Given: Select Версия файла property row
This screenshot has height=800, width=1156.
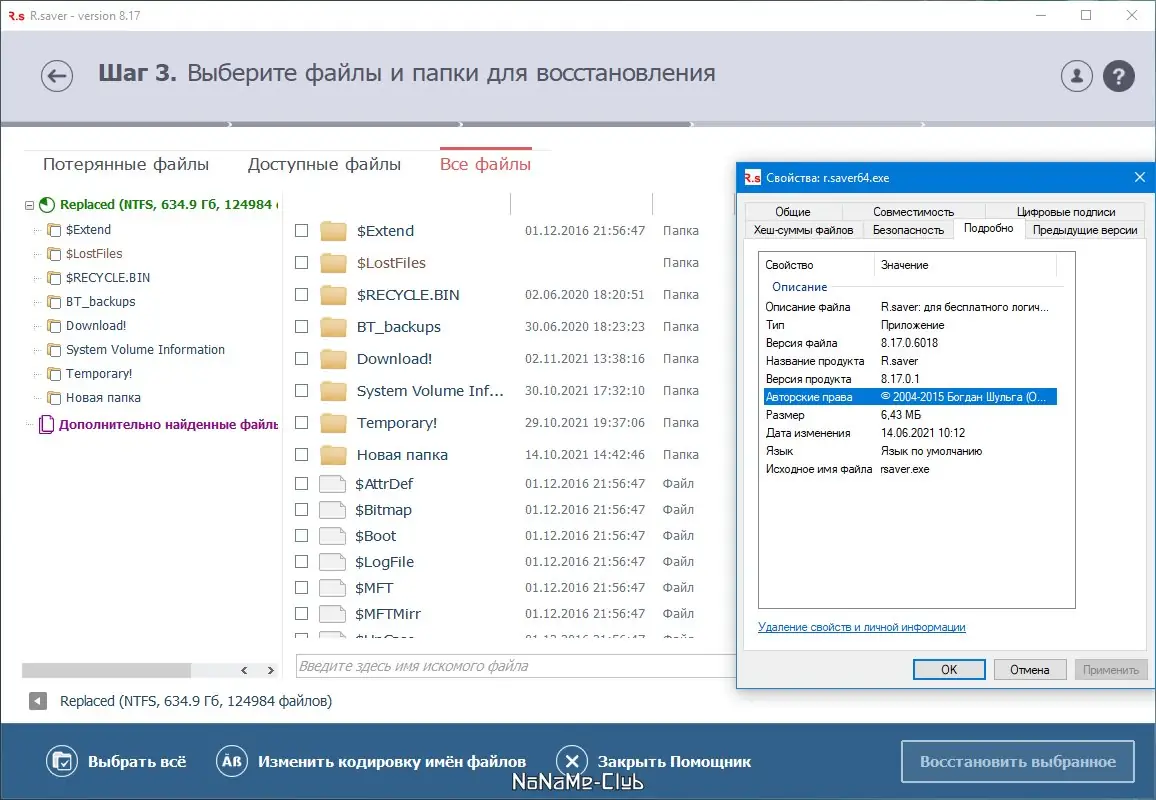Looking at the screenshot, I should point(910,343).
